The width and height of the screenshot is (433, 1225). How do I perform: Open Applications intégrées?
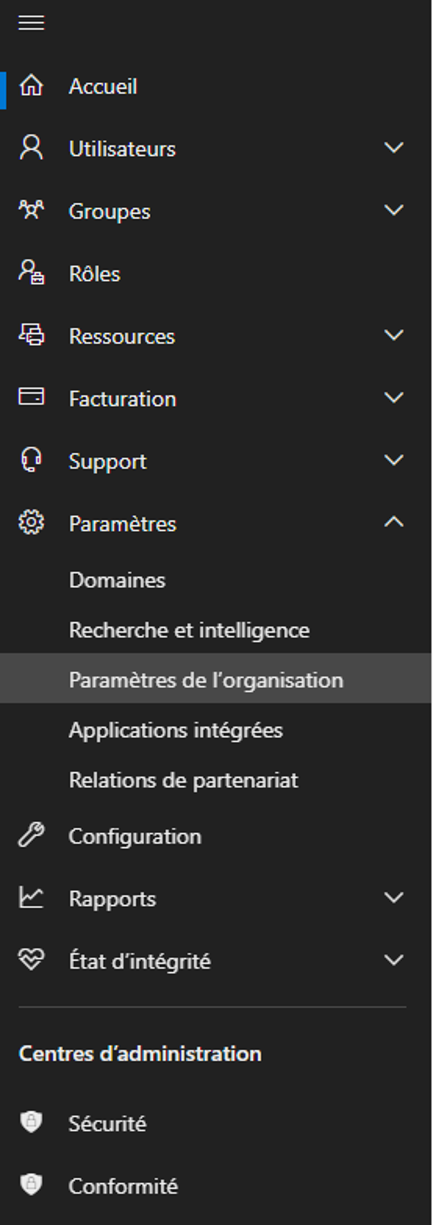pos(176,730)
